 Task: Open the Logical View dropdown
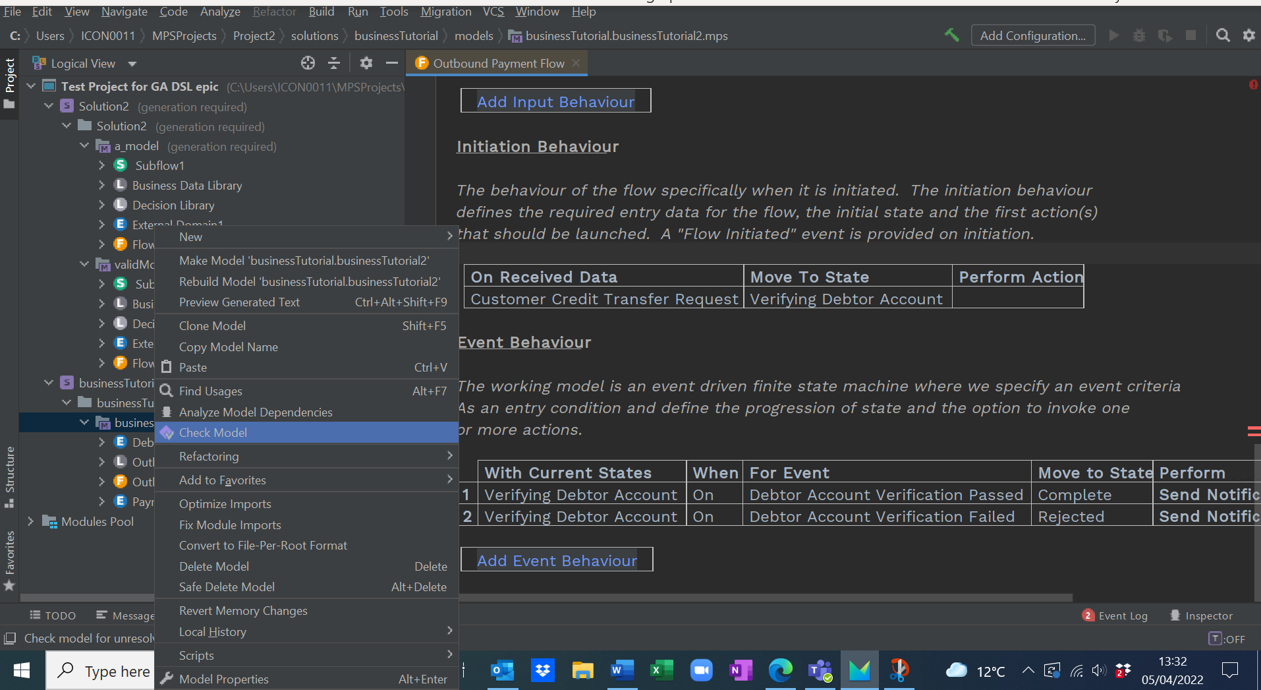[90, 63]
